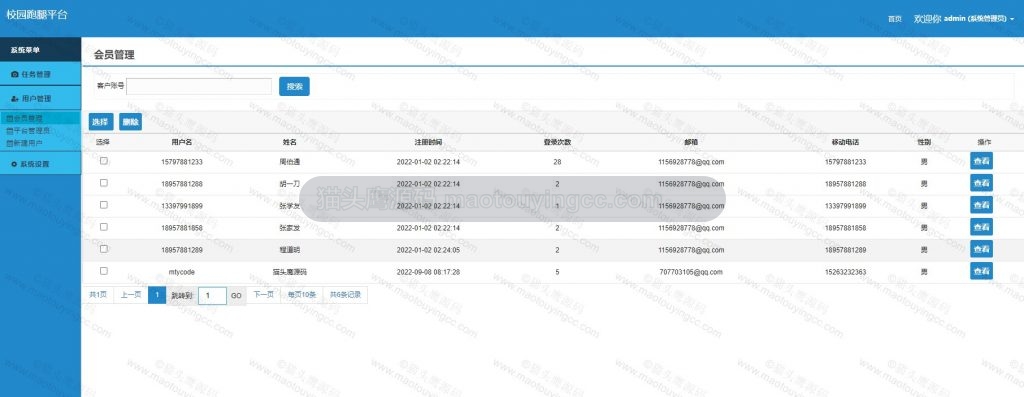Select 平台管理员 in the sidebar submenu
The width and height of the screenshot is (1024, 397).
point(28,131)
